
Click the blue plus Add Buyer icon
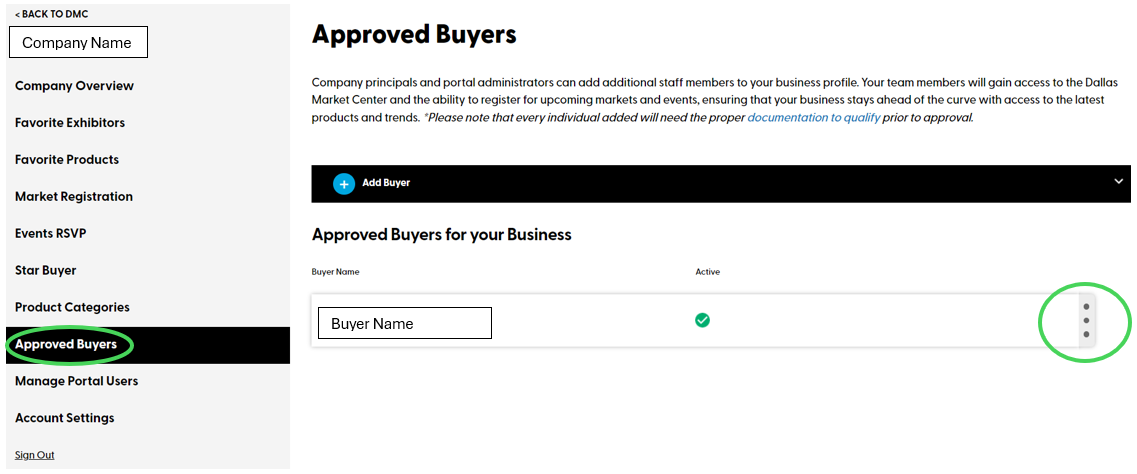(344, 184)
